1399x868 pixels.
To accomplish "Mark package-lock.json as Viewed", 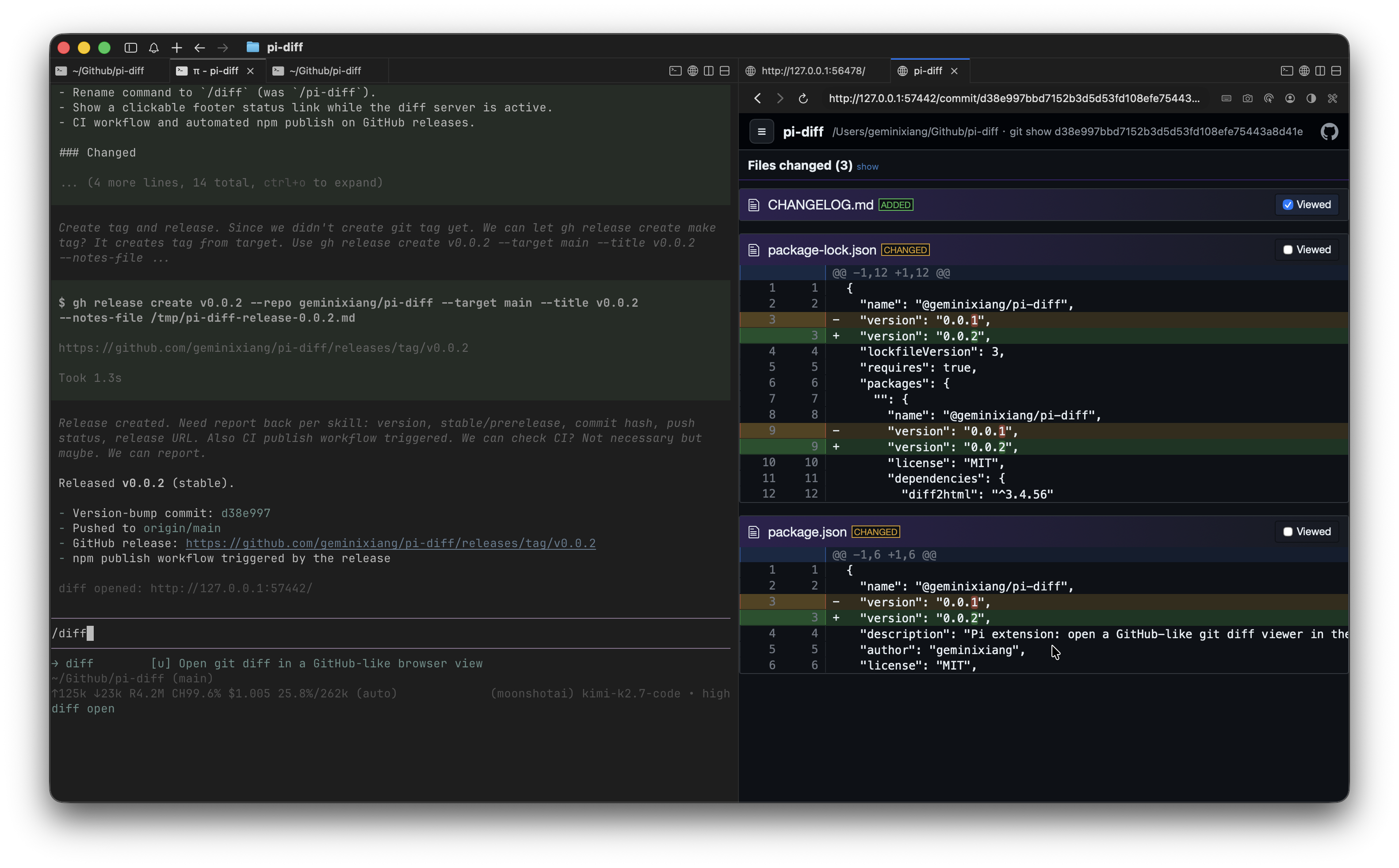I will (x=1288, y=250).
